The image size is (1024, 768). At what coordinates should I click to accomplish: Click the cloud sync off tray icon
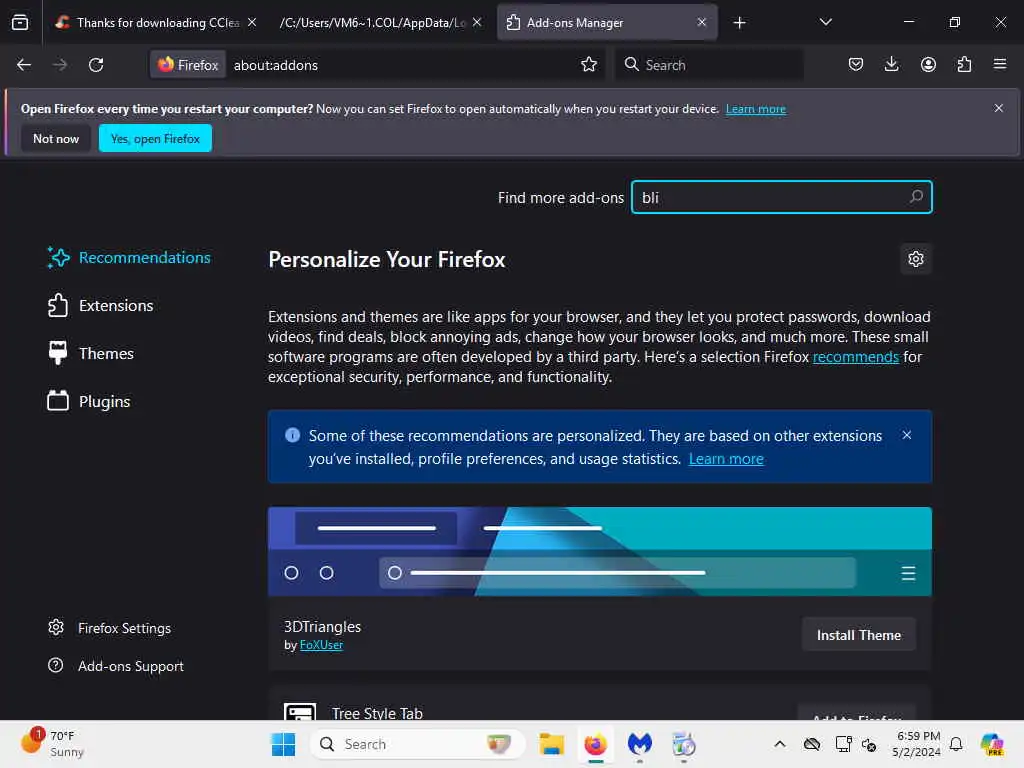(x=812, y=744)
